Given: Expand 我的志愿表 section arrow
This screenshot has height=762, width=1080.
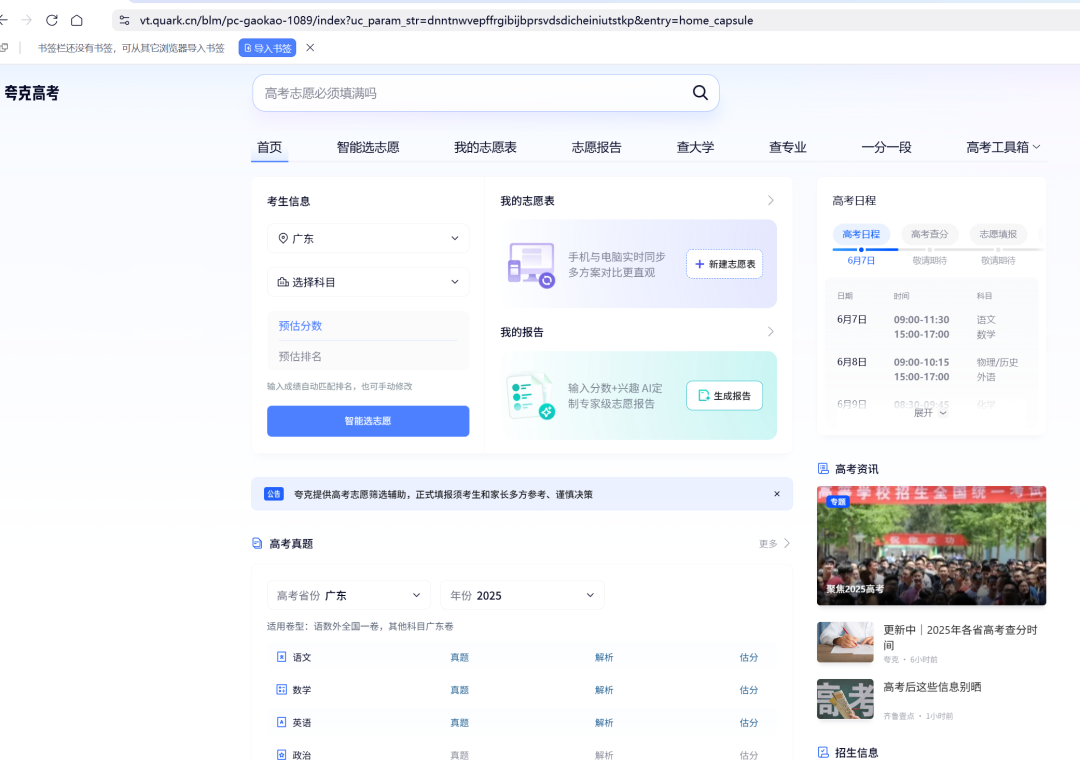Looking at the screenshot, I should (x=771, y=200).
